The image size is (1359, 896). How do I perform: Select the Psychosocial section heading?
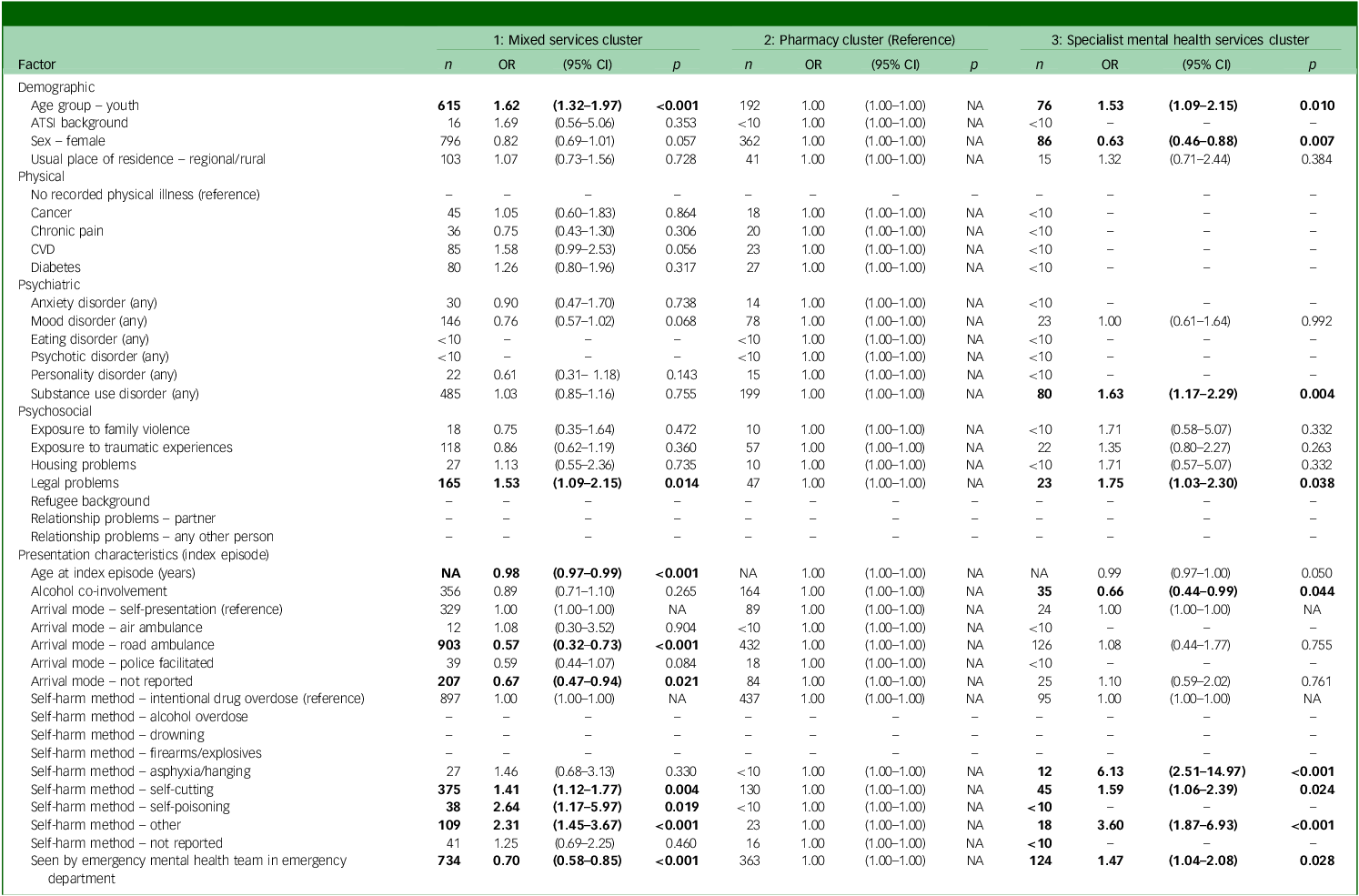pos(55,411)
